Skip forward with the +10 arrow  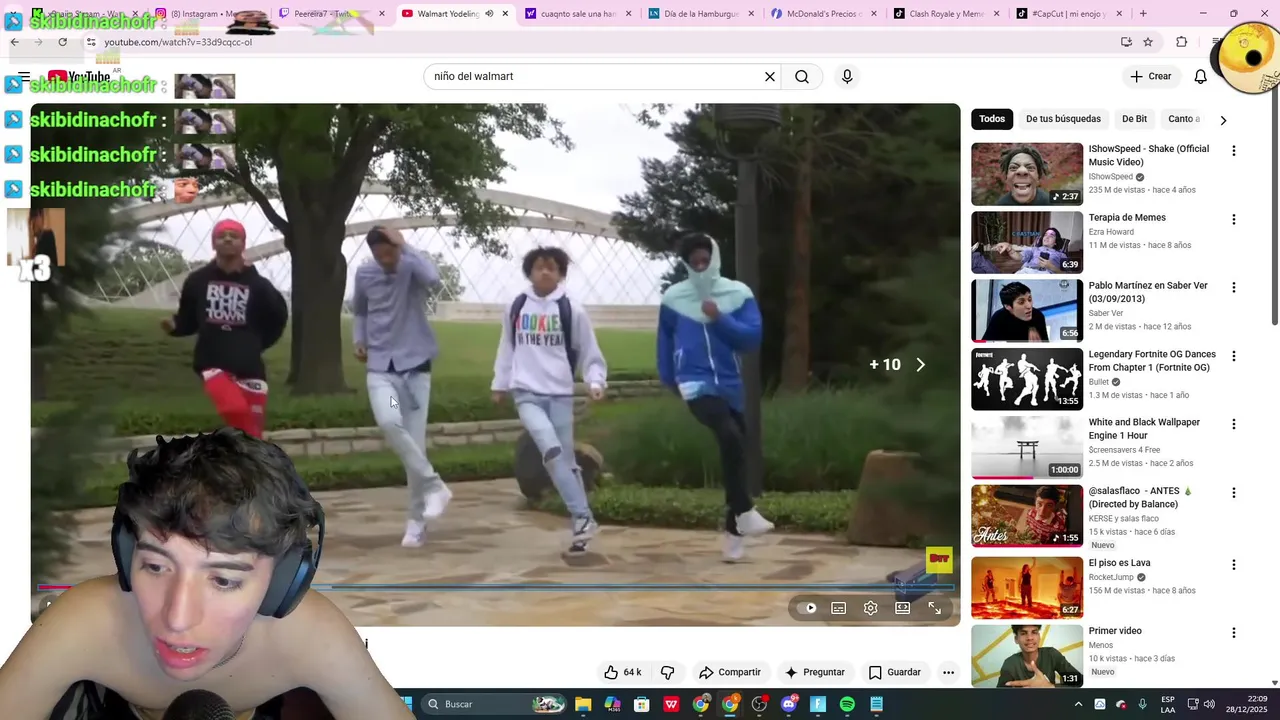pos(920,365)
